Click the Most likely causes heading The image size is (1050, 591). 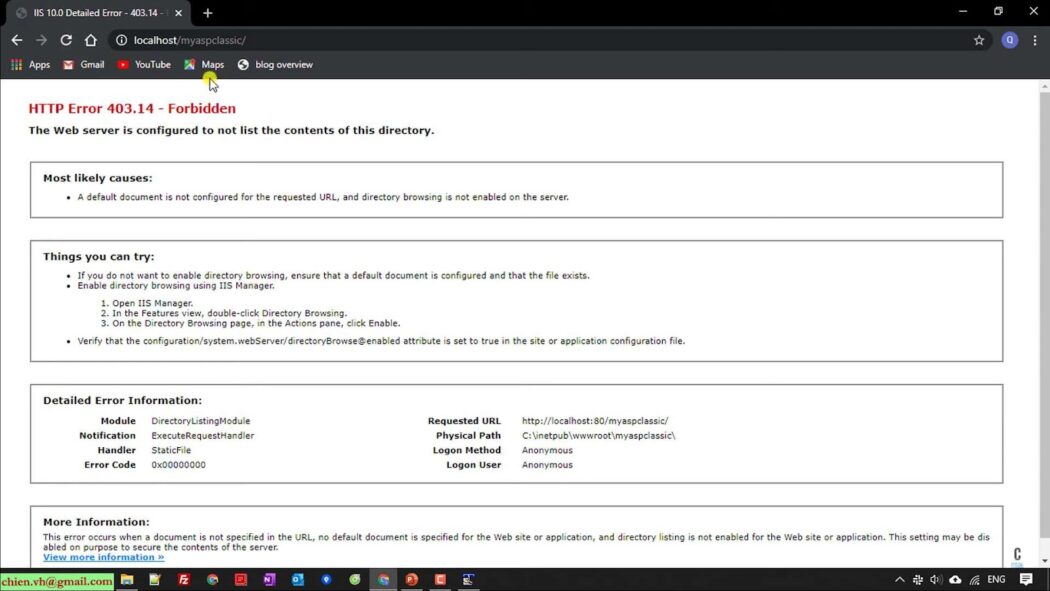[x=98, y=178]
